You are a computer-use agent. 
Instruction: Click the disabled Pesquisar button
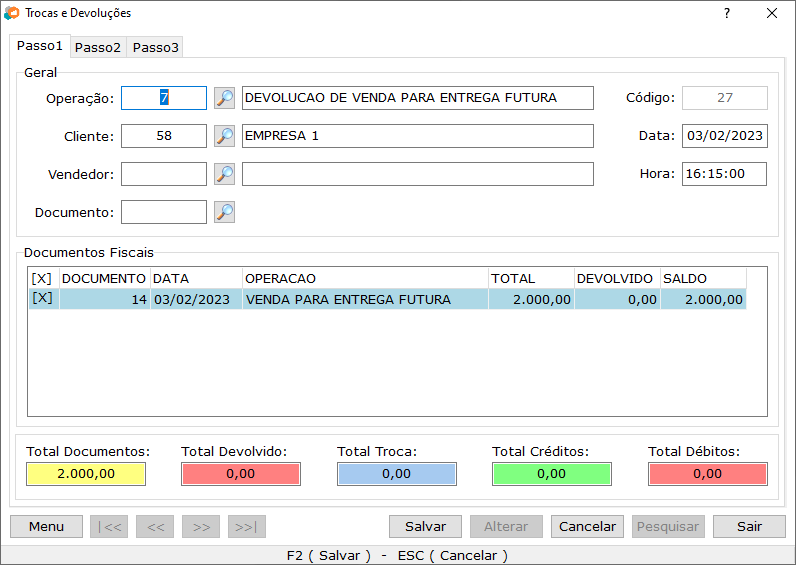668,526
